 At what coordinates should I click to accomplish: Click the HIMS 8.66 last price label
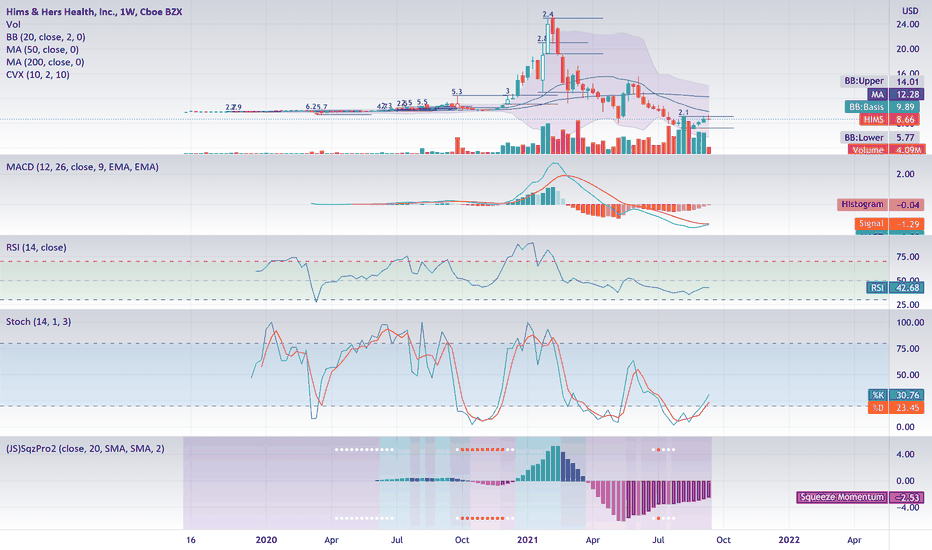[x=892, y=120]
